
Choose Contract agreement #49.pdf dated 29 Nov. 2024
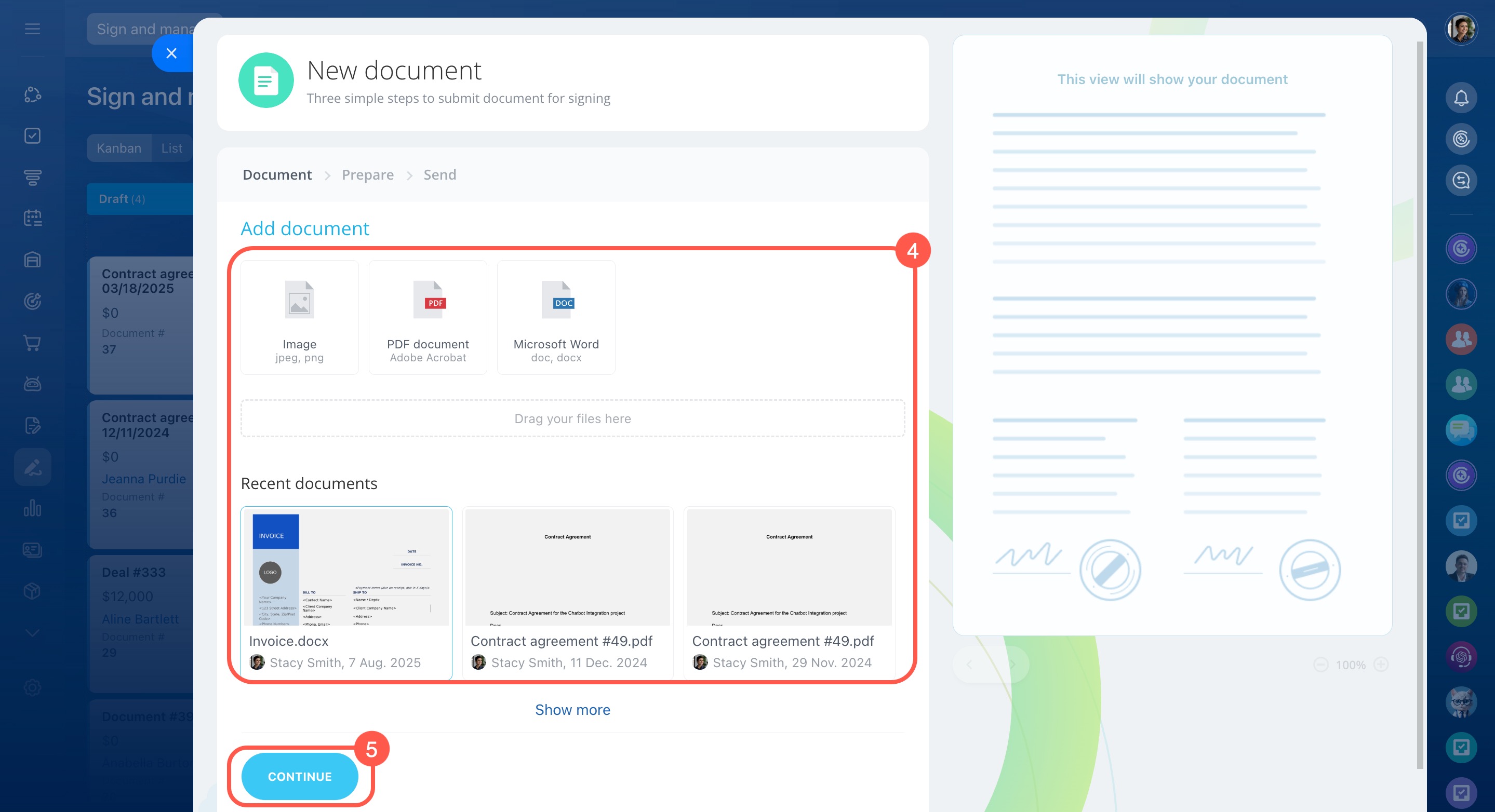tap(789, 592)
